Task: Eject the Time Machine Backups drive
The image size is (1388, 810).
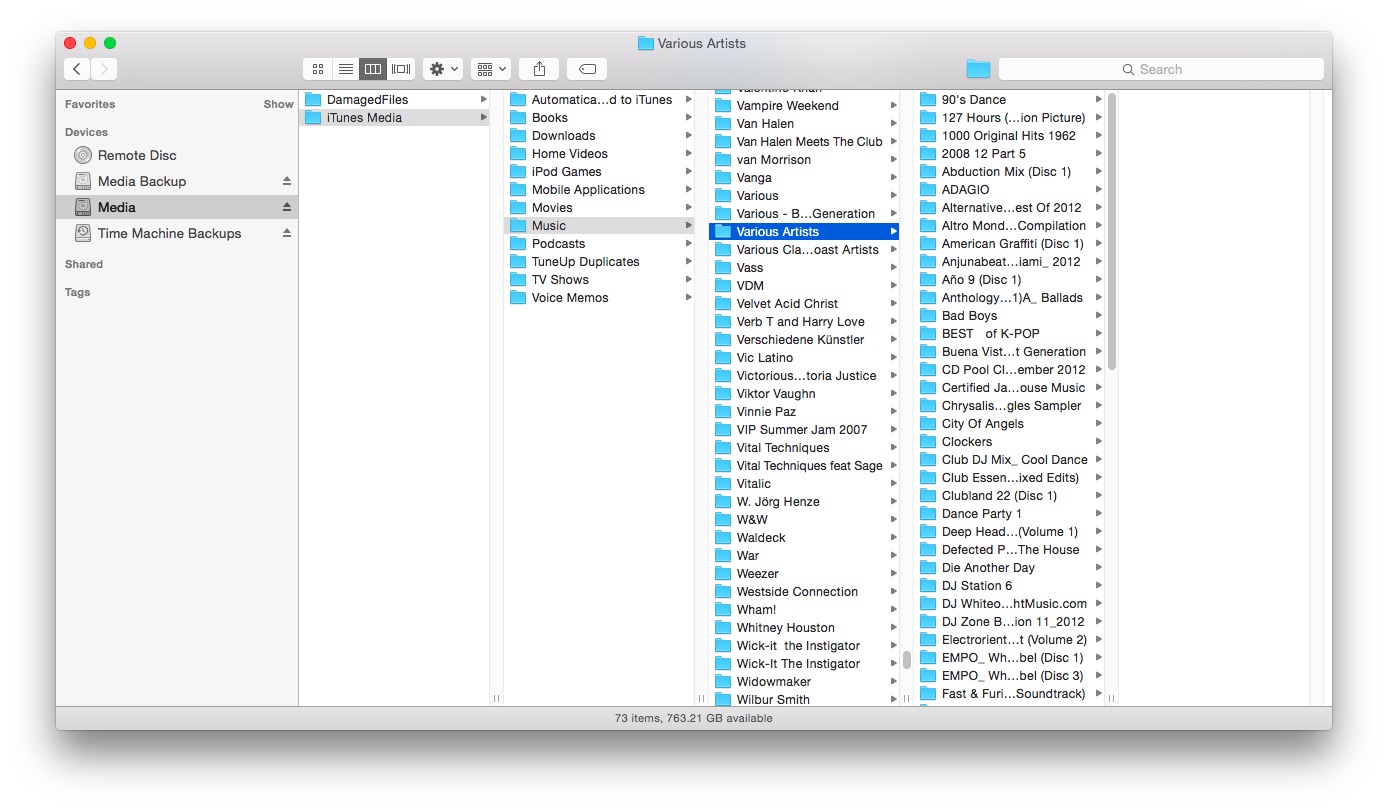Action: pyautogui.click(x=287, y=233)
